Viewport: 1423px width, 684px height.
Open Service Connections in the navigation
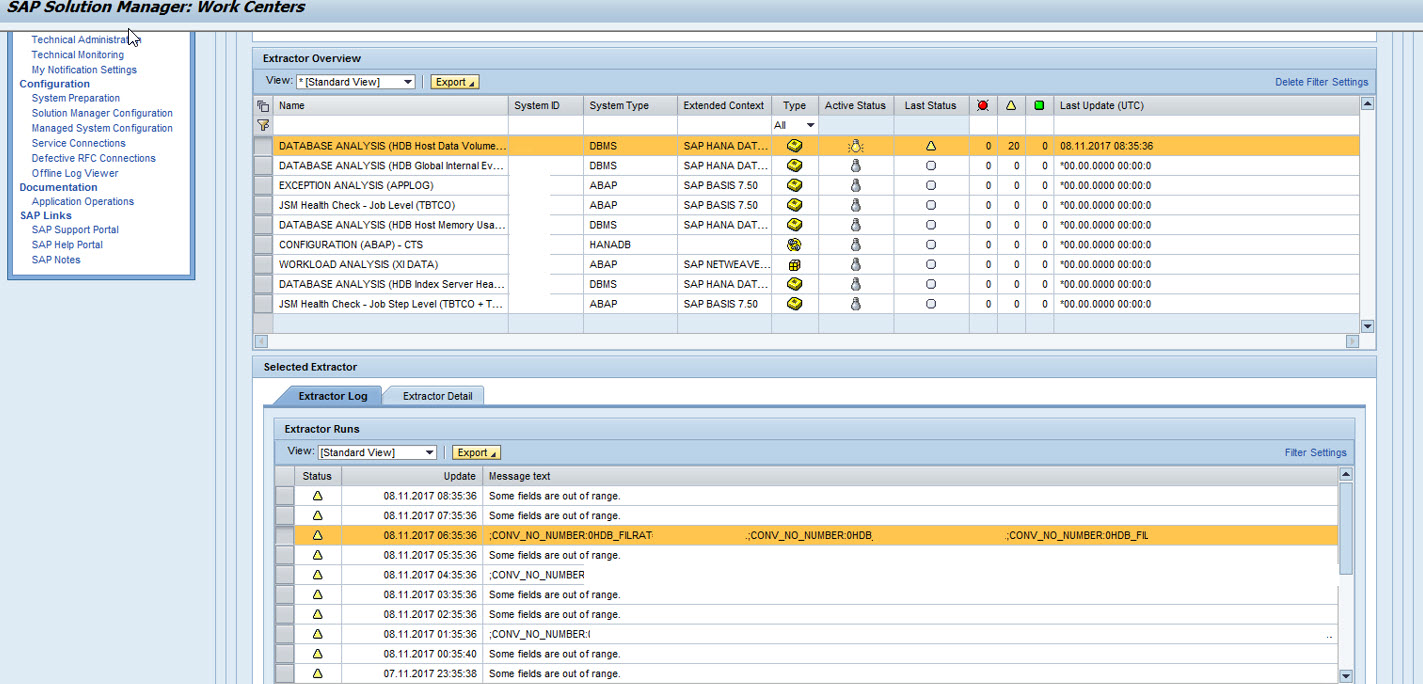(78, 143)
